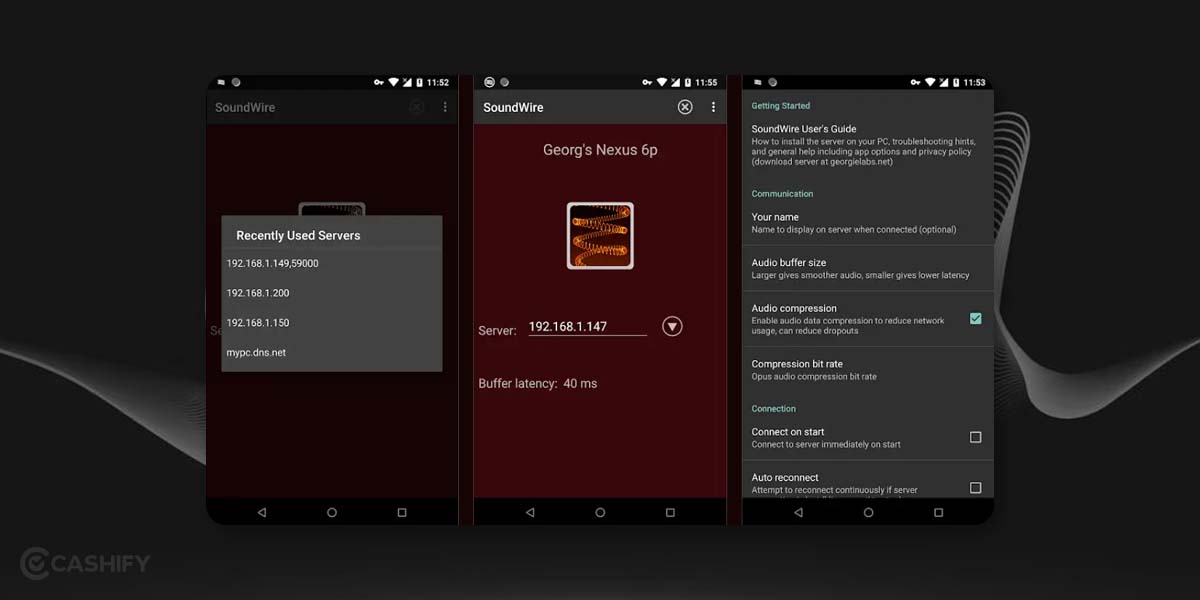
Task: Open the Communication settings section header
Action: (x=782, y=193)
